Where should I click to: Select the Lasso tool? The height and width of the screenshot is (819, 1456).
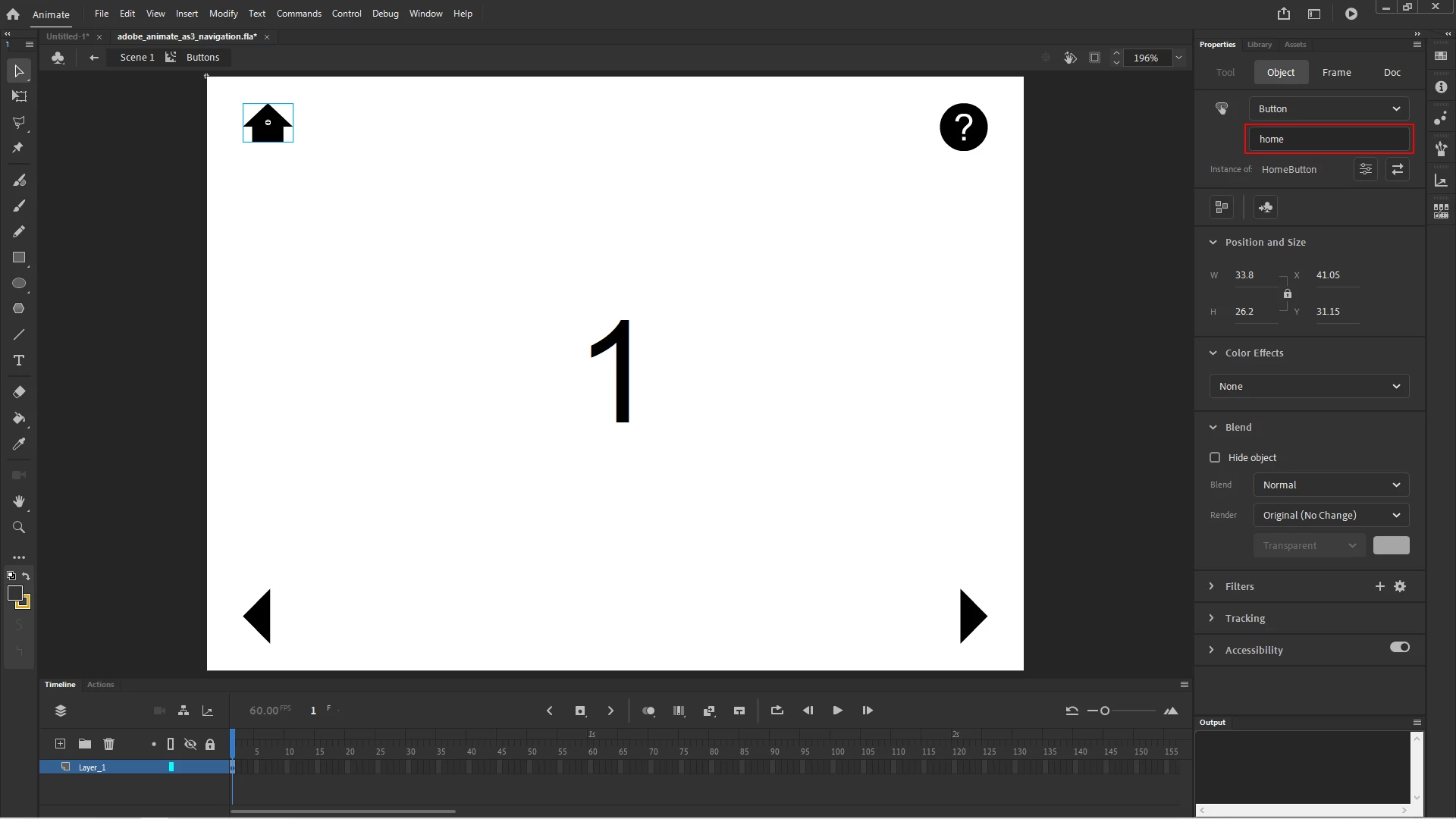coord(19,122)
